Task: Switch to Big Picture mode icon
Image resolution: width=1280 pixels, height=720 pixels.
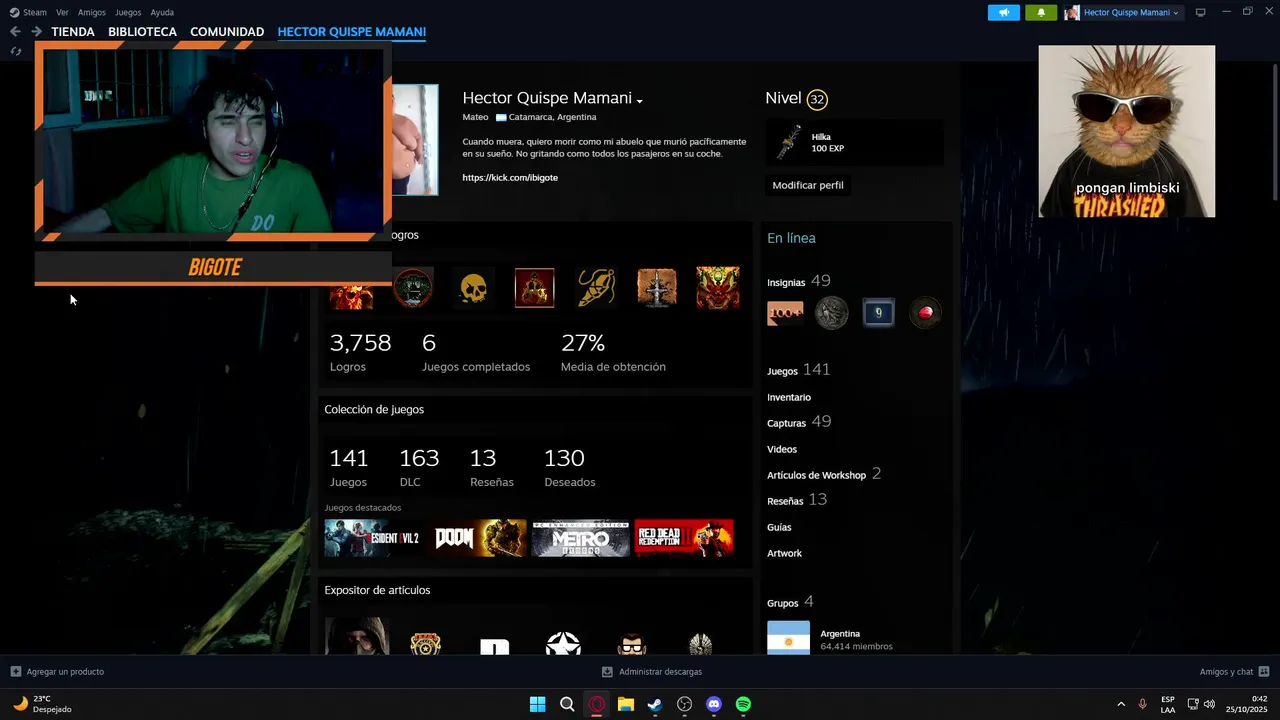Action: click(x=1200, y=12)
